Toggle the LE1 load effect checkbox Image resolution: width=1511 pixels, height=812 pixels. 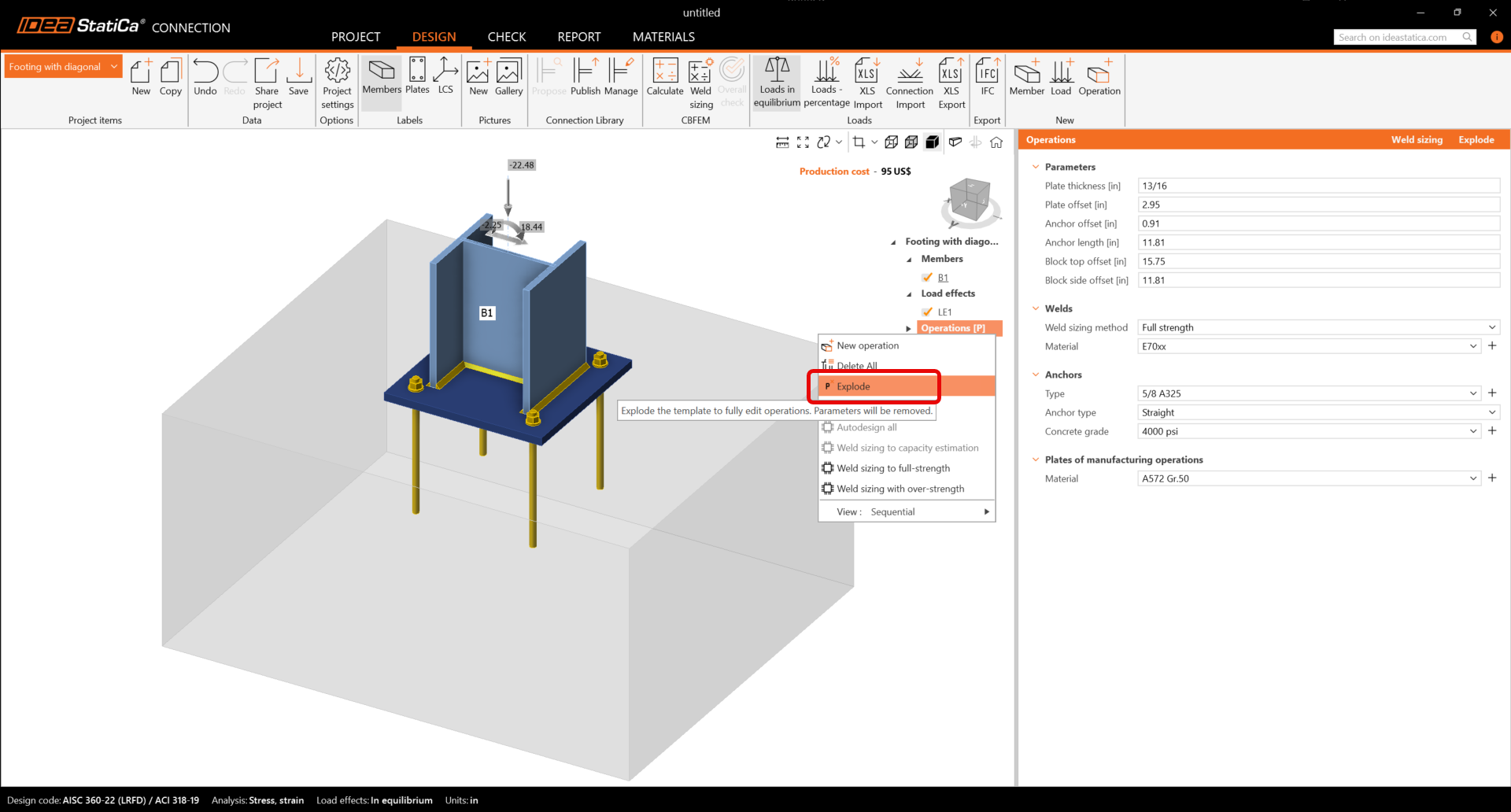pyautogui.click(x=927, y=312)
